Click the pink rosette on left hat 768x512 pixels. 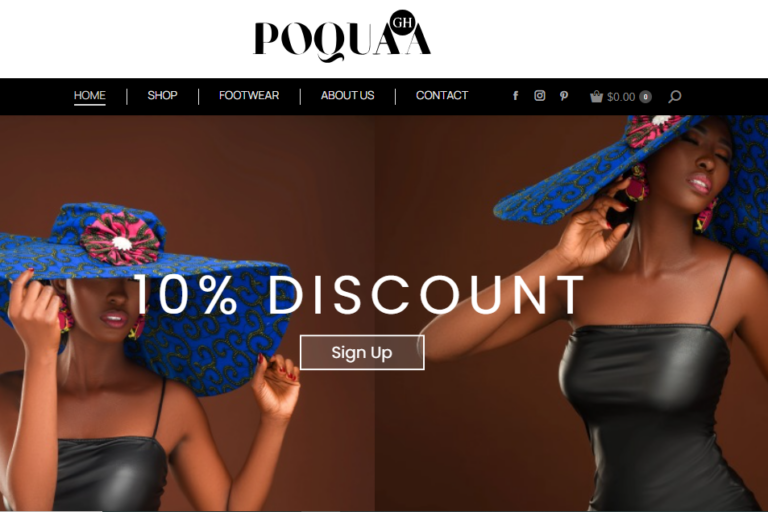tap(120, 238)
